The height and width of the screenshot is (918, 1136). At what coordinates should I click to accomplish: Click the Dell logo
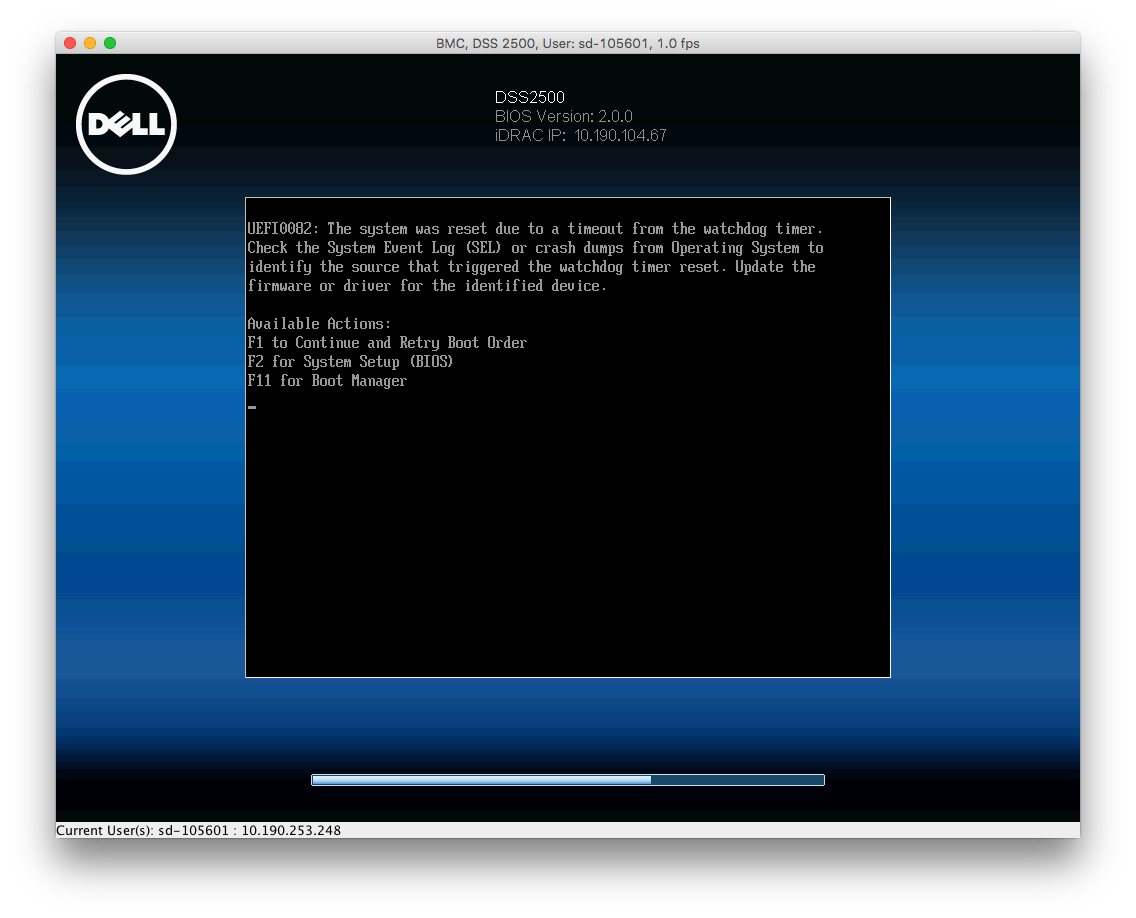(126, 125)
